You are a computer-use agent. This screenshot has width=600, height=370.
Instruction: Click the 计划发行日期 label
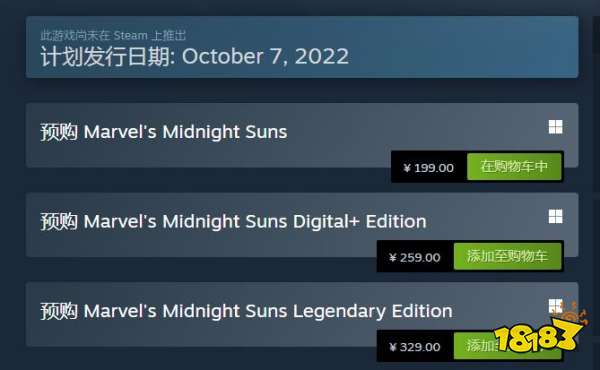[x=108, y=57]
